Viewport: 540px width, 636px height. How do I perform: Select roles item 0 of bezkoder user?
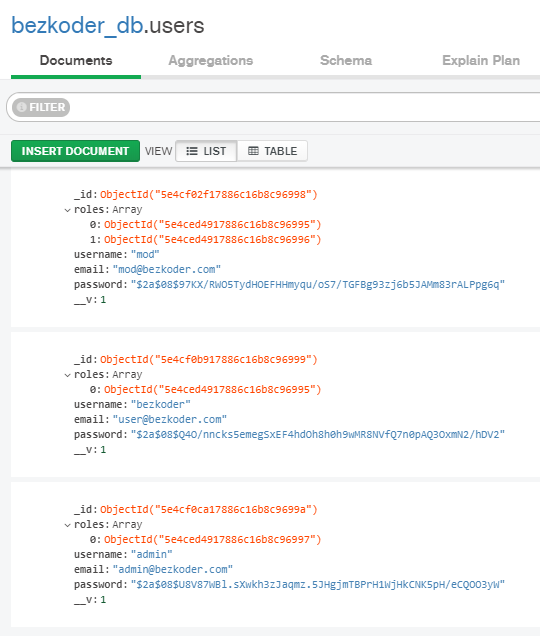[213, 390]
